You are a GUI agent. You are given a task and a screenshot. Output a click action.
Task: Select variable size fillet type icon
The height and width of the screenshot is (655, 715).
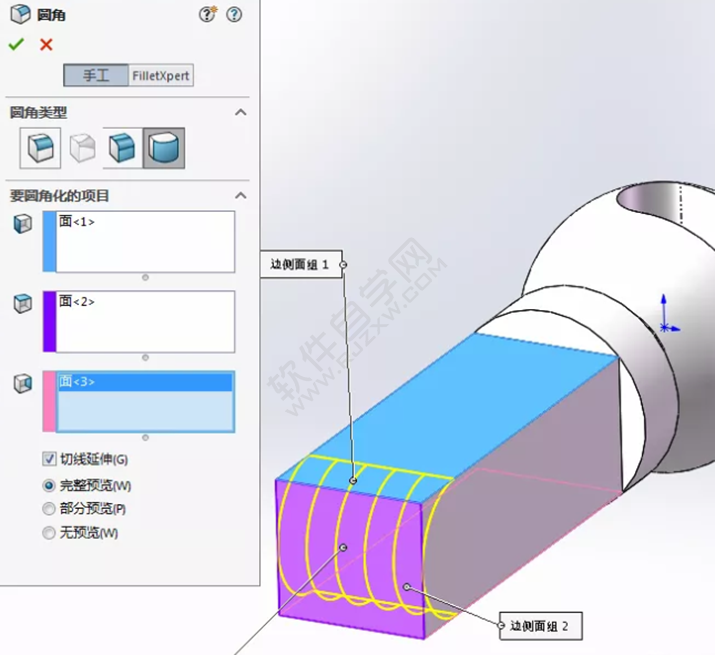pyautogui.click(x=82, y=148)
